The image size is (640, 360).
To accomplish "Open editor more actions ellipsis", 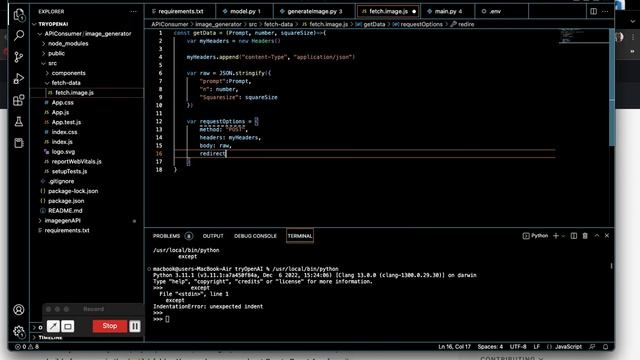I will click(605, 11).
